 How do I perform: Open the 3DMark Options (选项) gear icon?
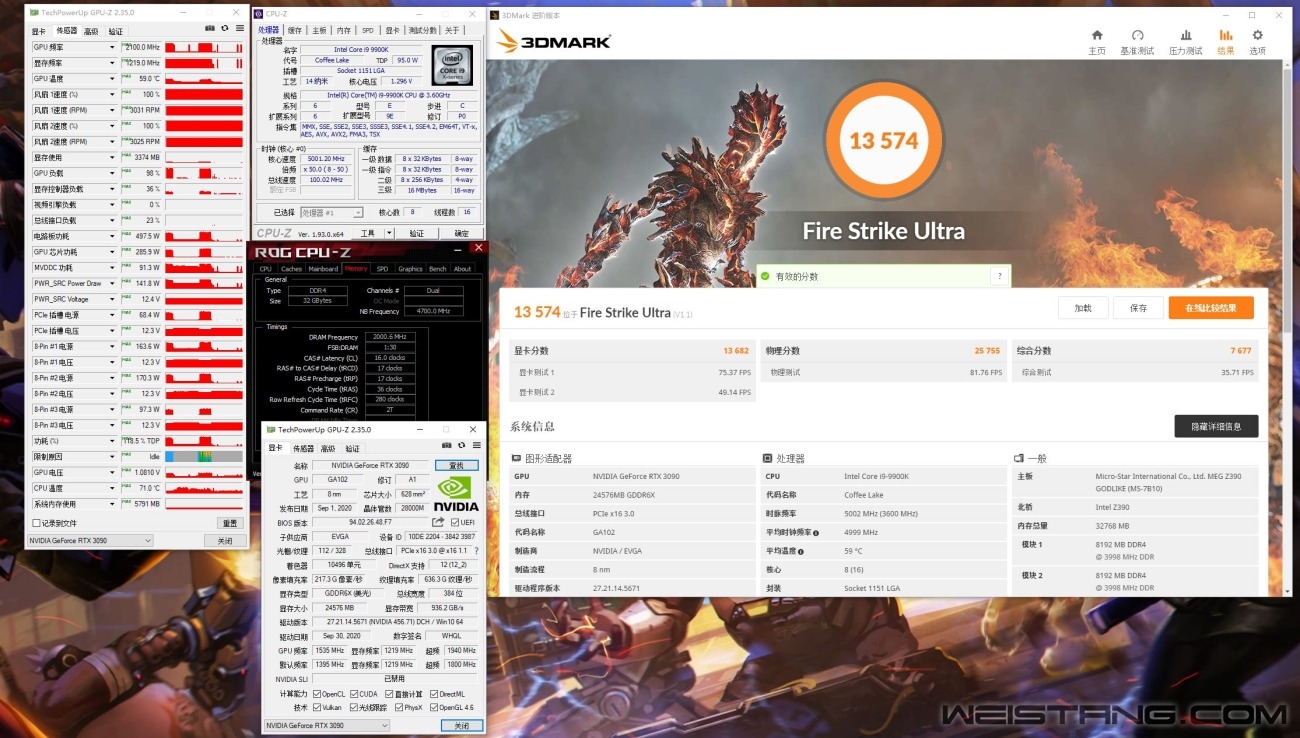point(1257,41)
